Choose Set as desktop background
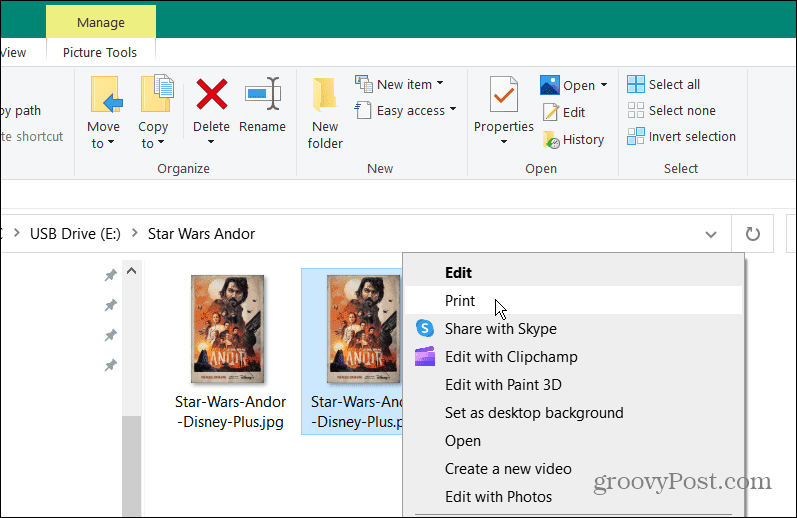797x518 pixels. [x=574, y=412]
